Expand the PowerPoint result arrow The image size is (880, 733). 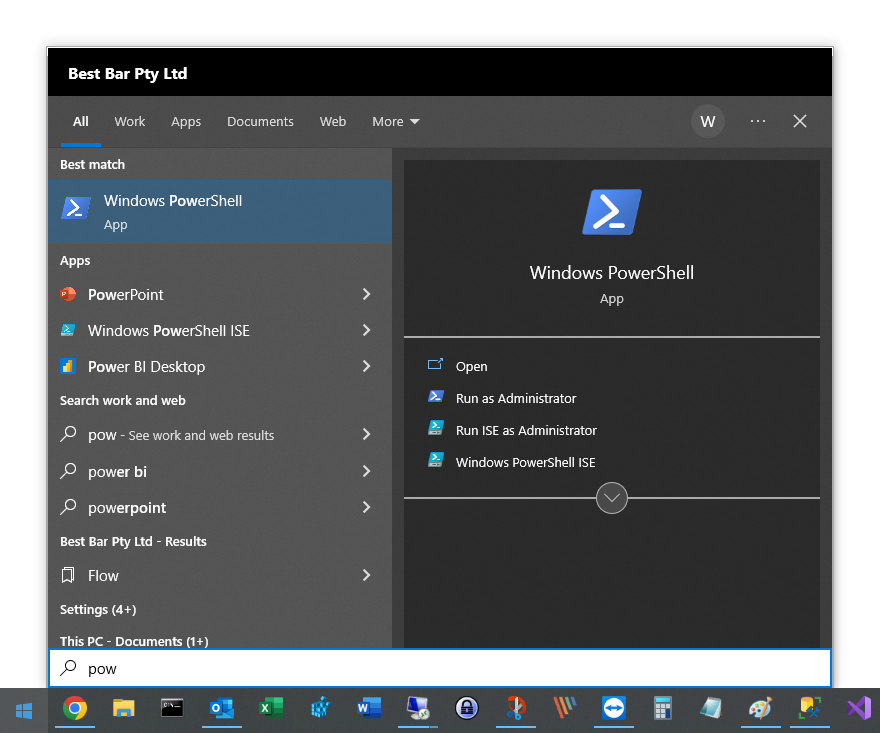366,294
